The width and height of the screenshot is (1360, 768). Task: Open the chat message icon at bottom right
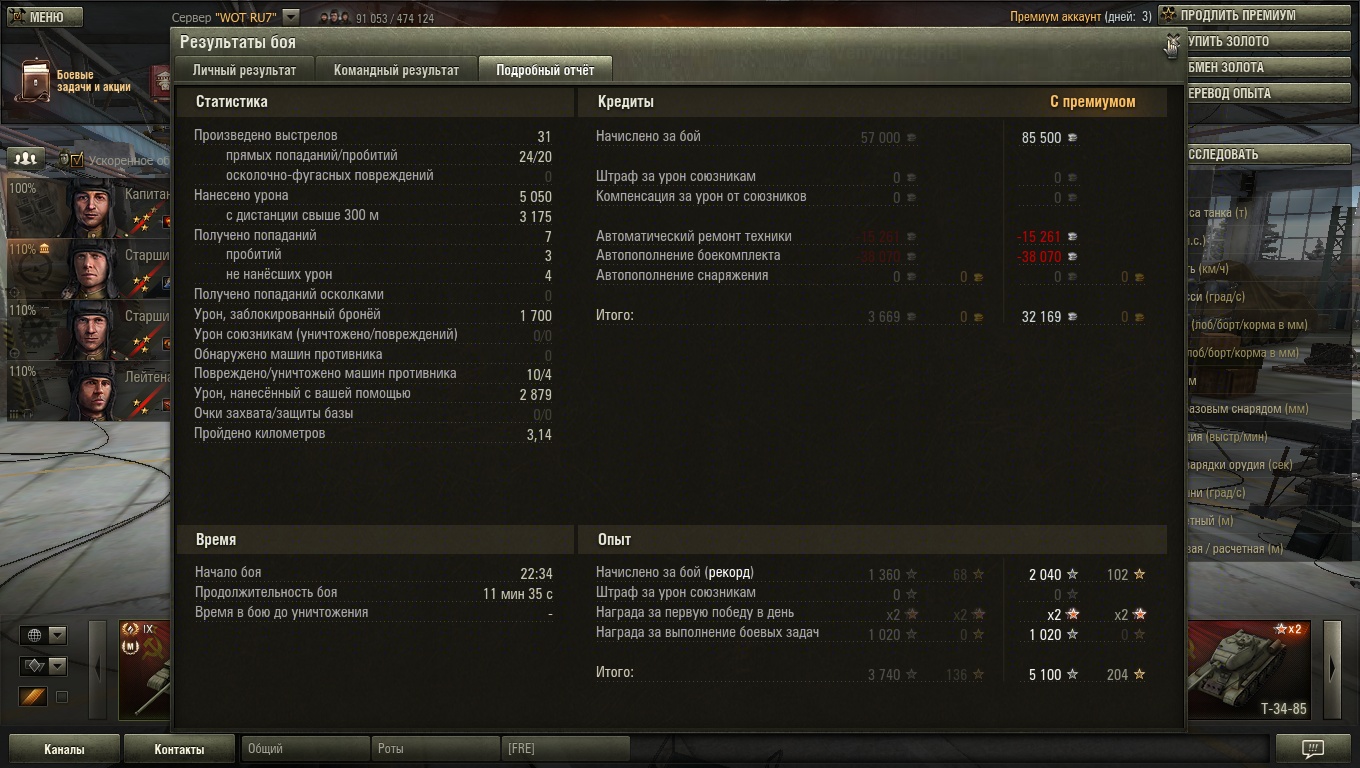tap(1313, 748)
